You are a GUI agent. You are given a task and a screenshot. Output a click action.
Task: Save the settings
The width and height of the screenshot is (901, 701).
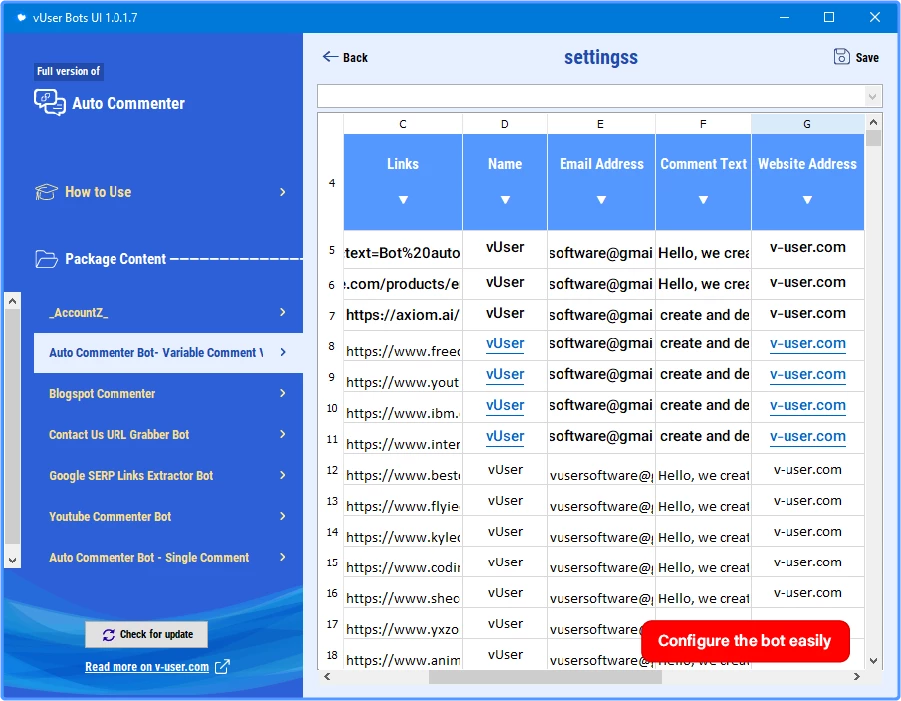[856, 57]
